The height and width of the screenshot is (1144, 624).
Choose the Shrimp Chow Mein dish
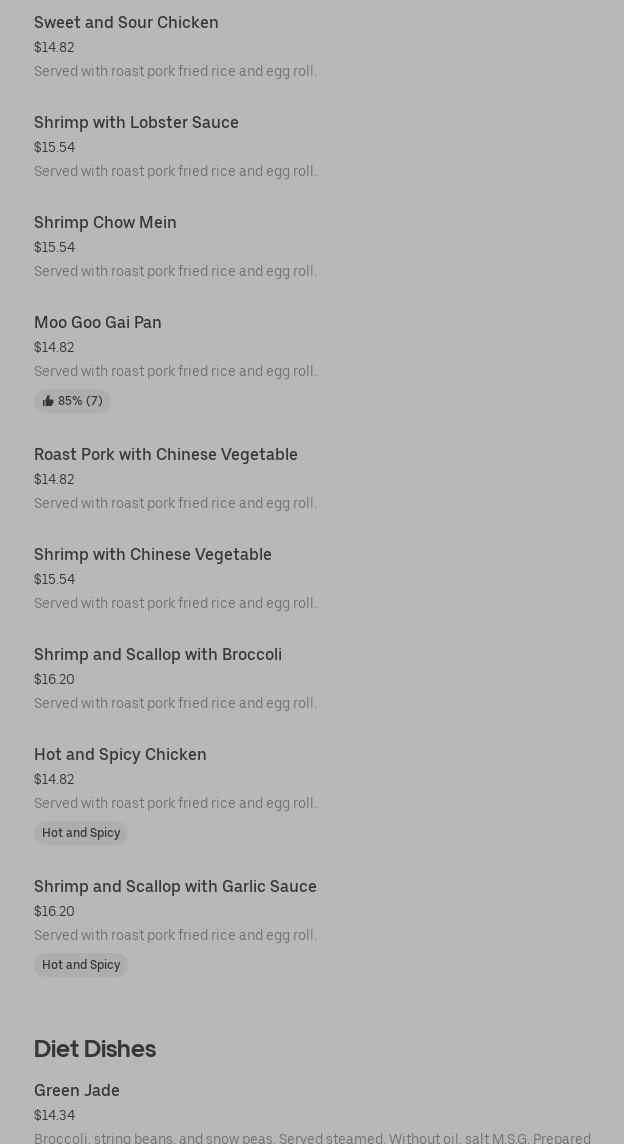105,222
